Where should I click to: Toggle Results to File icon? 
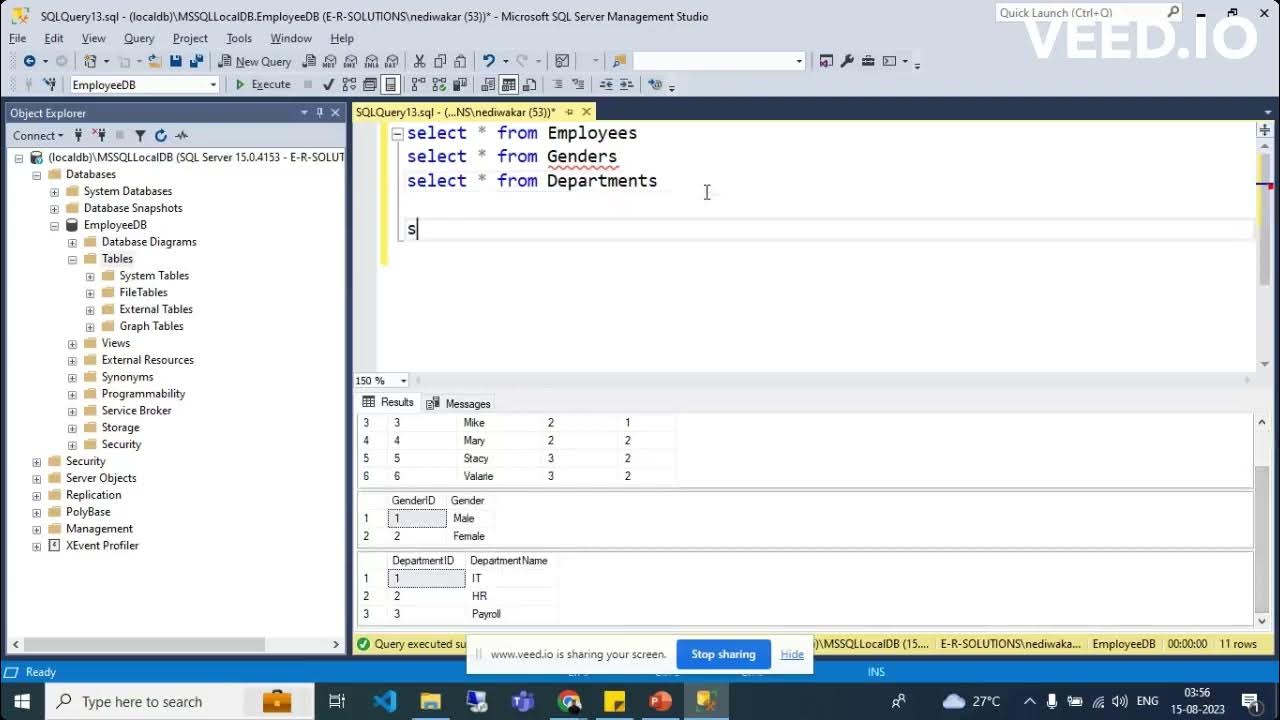click(x=529, y=85)
